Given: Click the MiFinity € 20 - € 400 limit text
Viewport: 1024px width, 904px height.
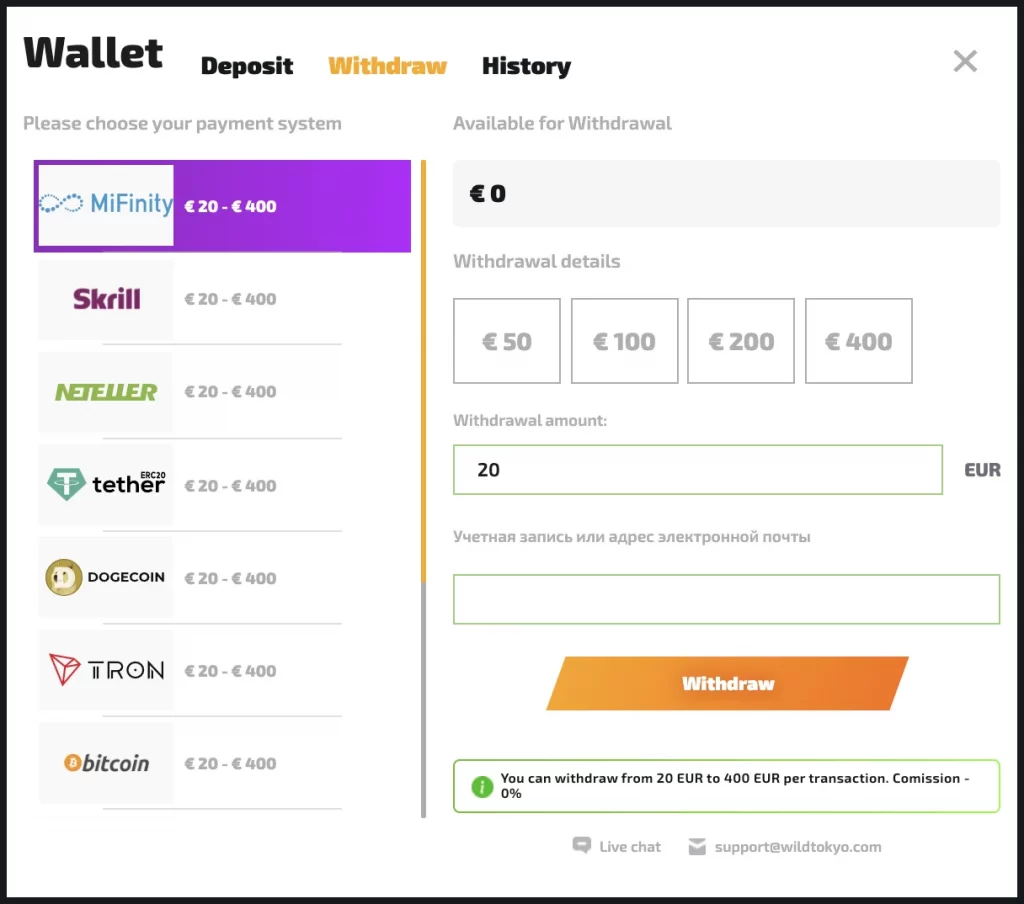Looking at the screenshot, I should point(231,206).
